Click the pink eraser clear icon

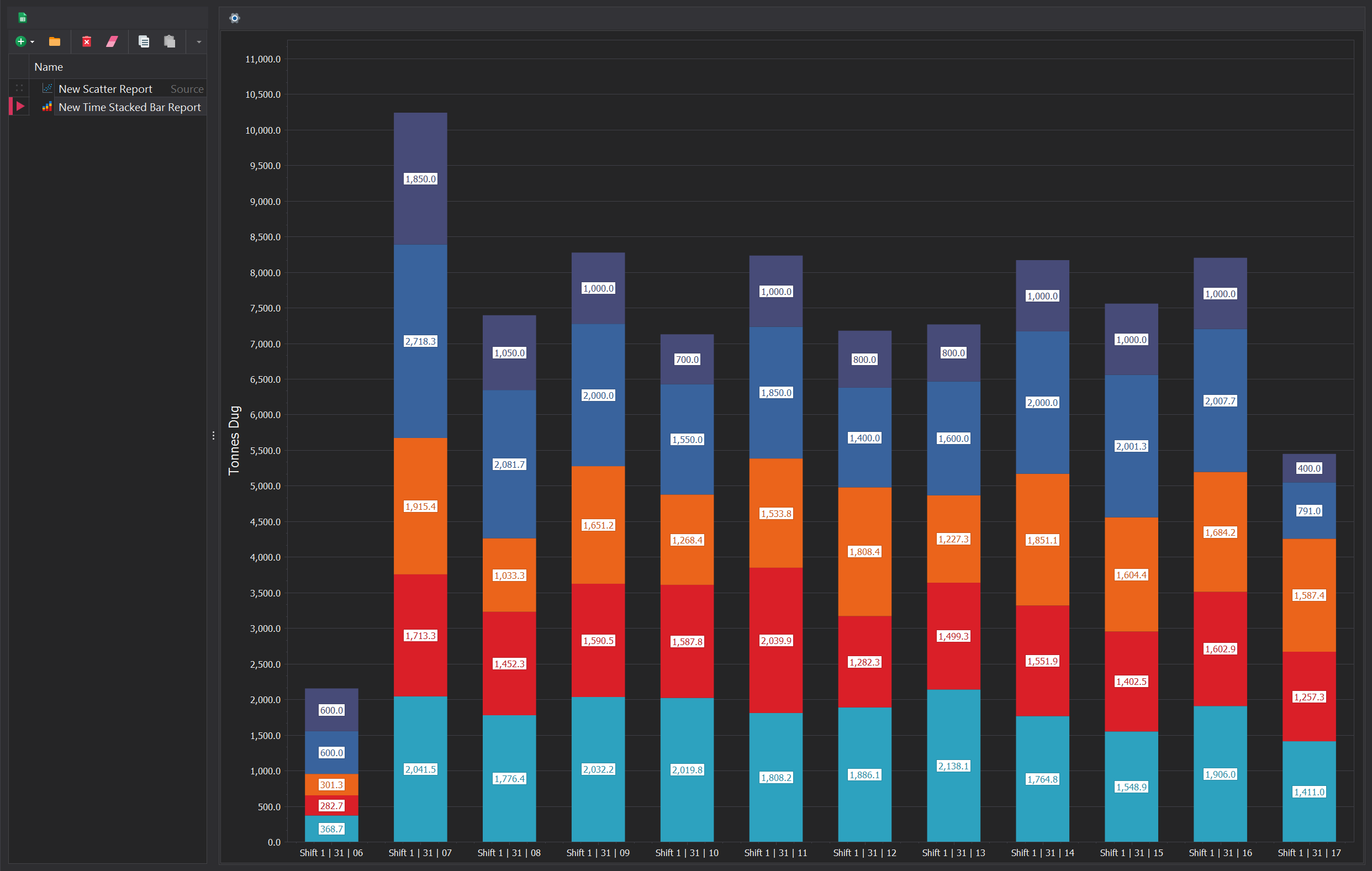[112, 41]
